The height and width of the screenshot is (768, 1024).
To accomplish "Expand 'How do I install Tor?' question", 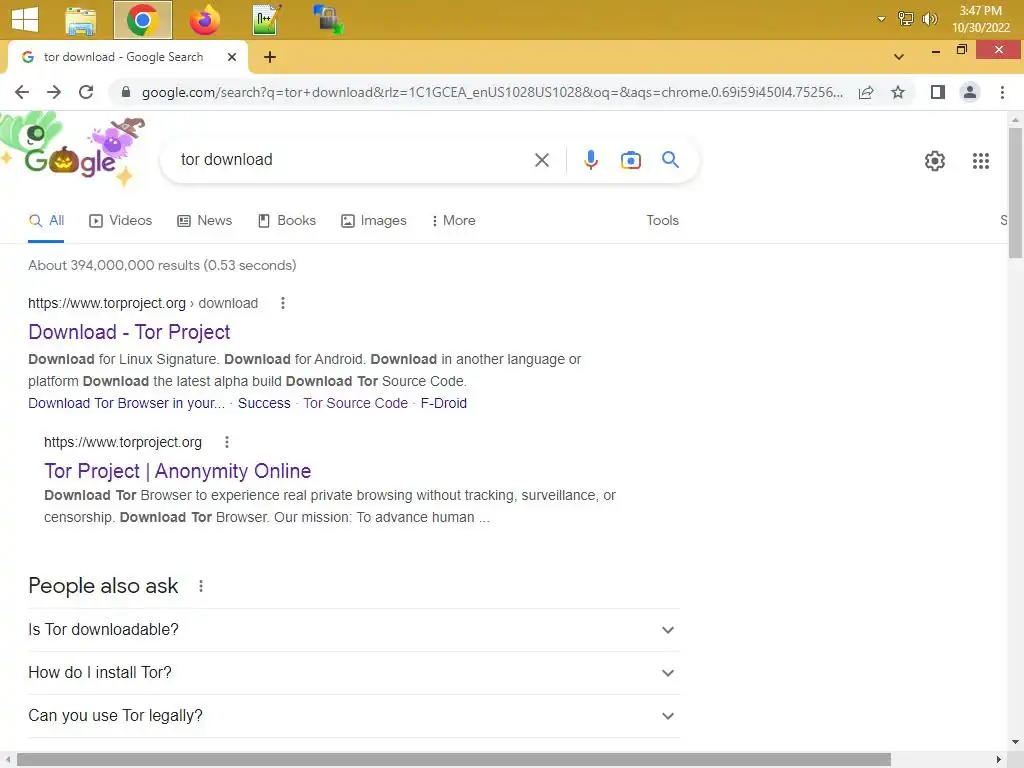I will click(x=353, y=673).
